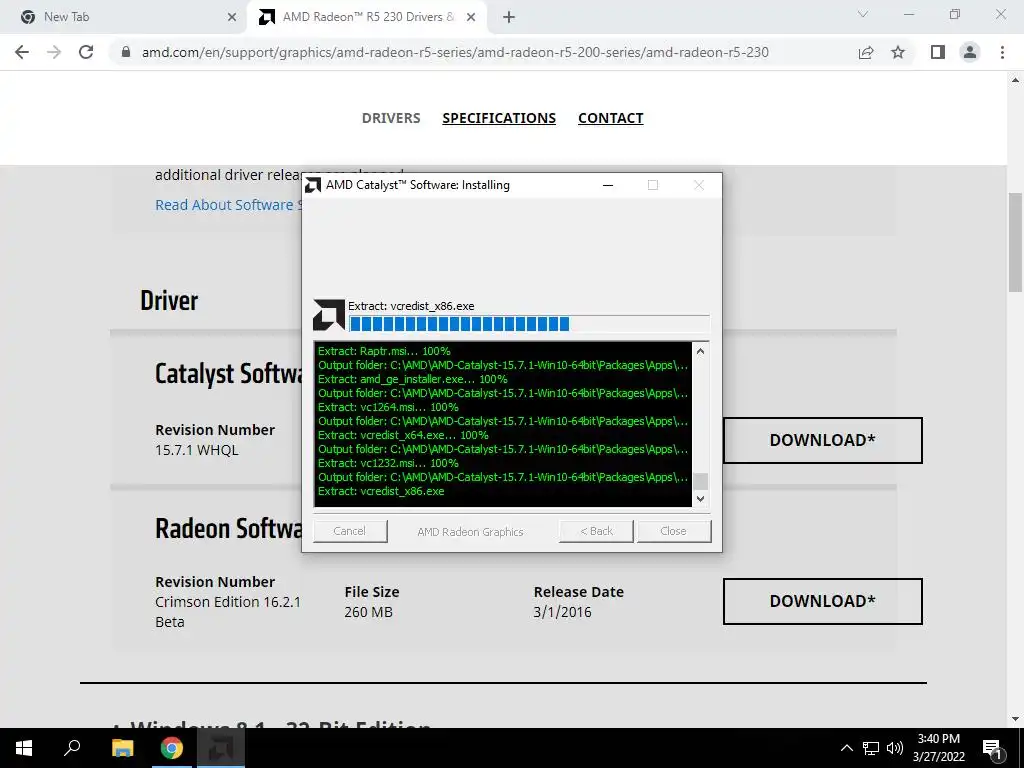Open the tab search chevron
Viewport: 1024px width, 768px height.
(863, 14)
